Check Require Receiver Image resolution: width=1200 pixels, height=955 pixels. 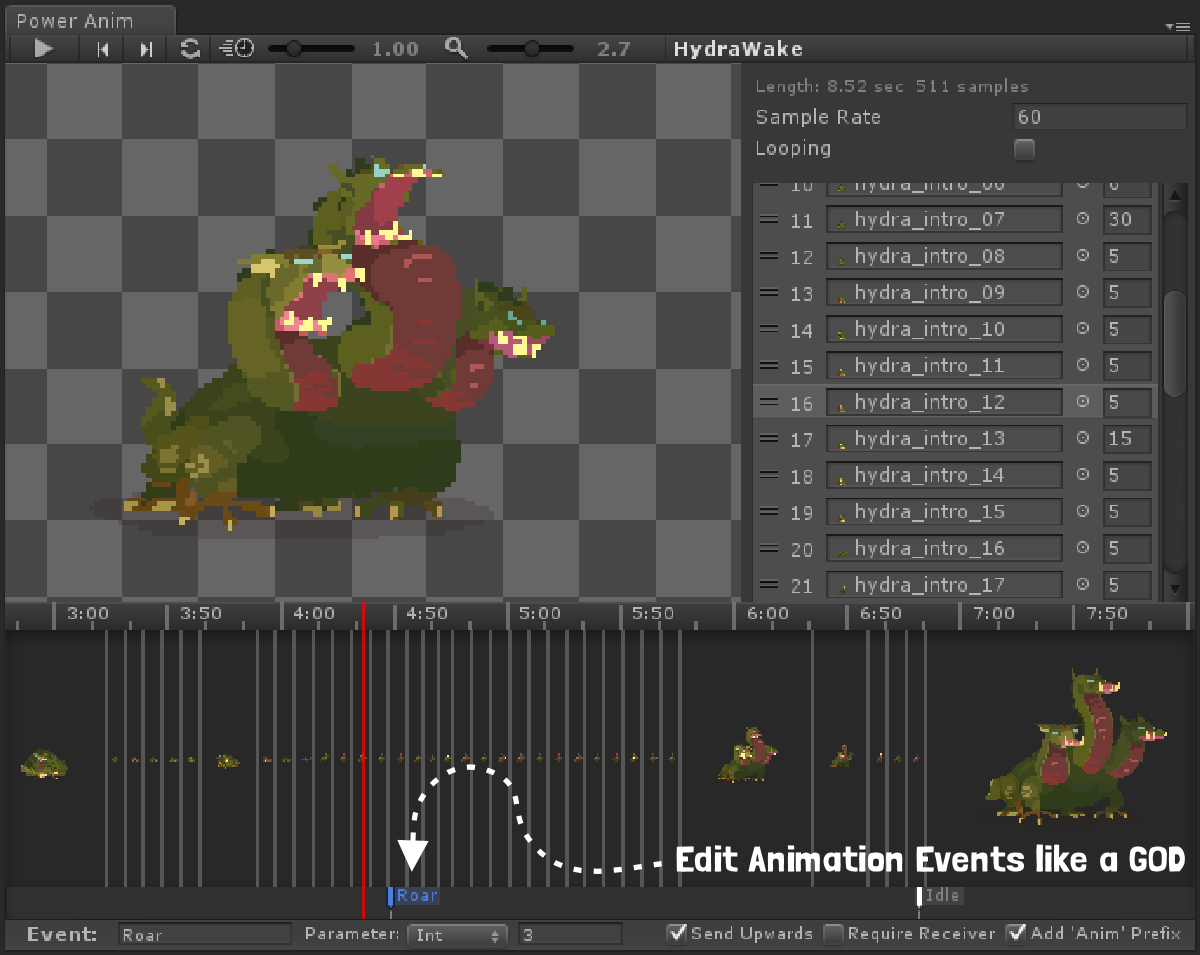[x=833, y=933]
